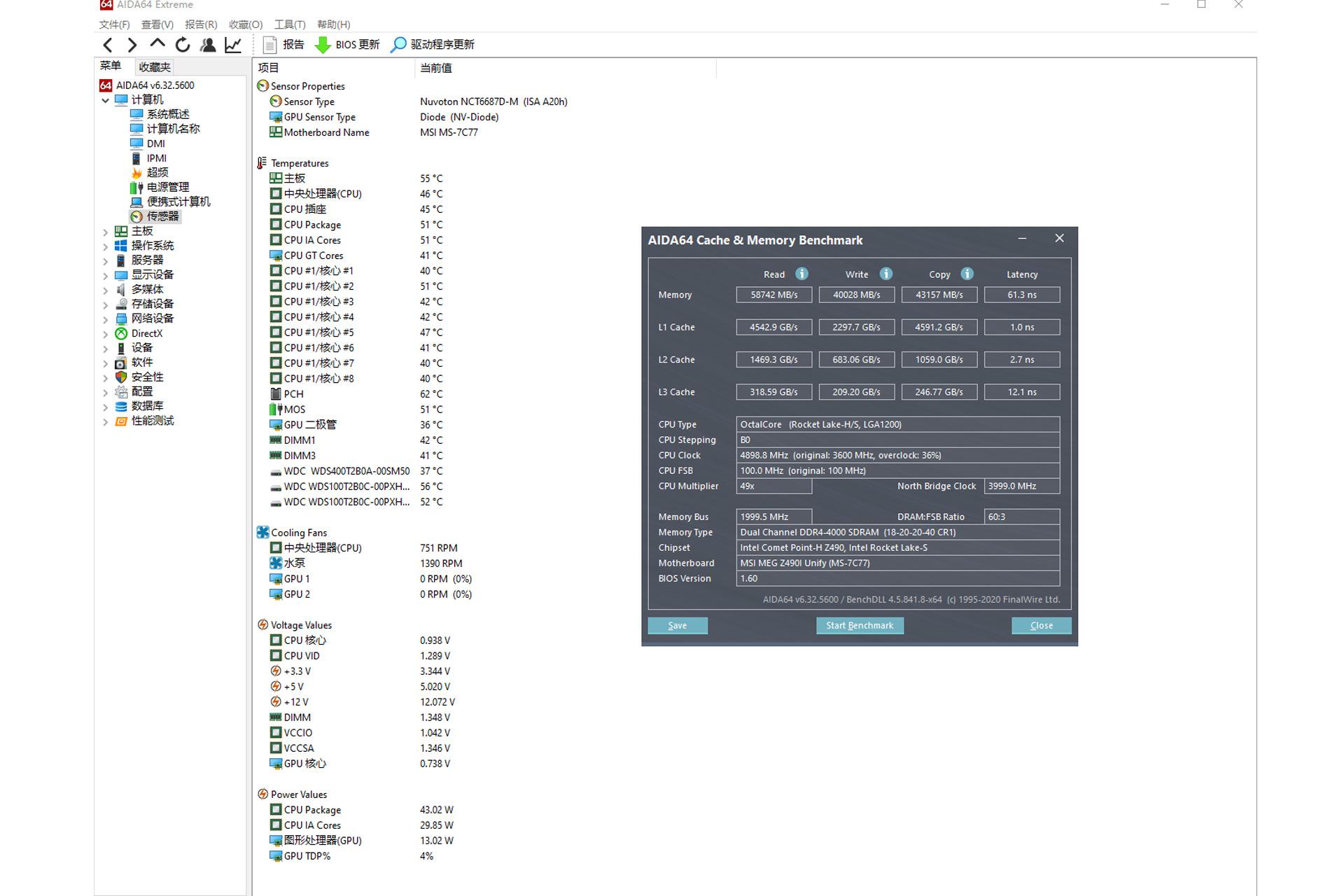Open the 查看(V) menu
Image resolution: width=1344 pixels, height=896 pixels.
pos(157,24)
